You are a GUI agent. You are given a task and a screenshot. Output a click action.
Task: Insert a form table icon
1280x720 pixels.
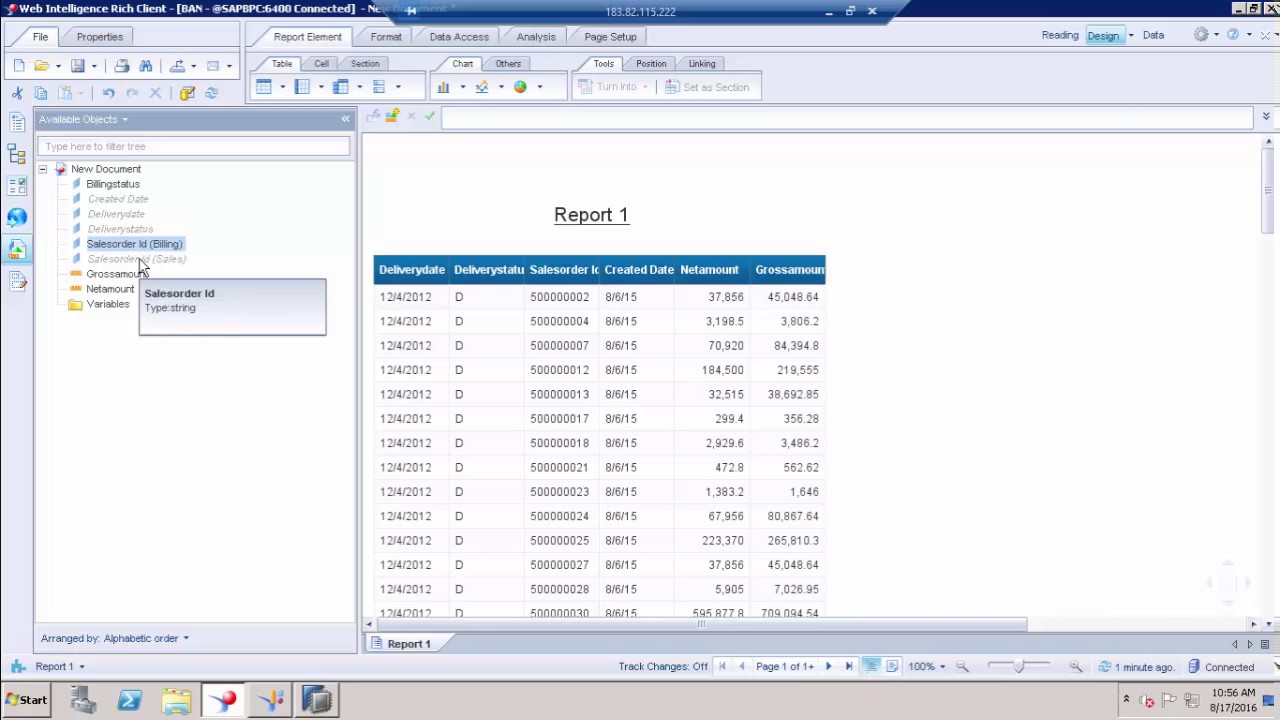[x=379, y=87]
